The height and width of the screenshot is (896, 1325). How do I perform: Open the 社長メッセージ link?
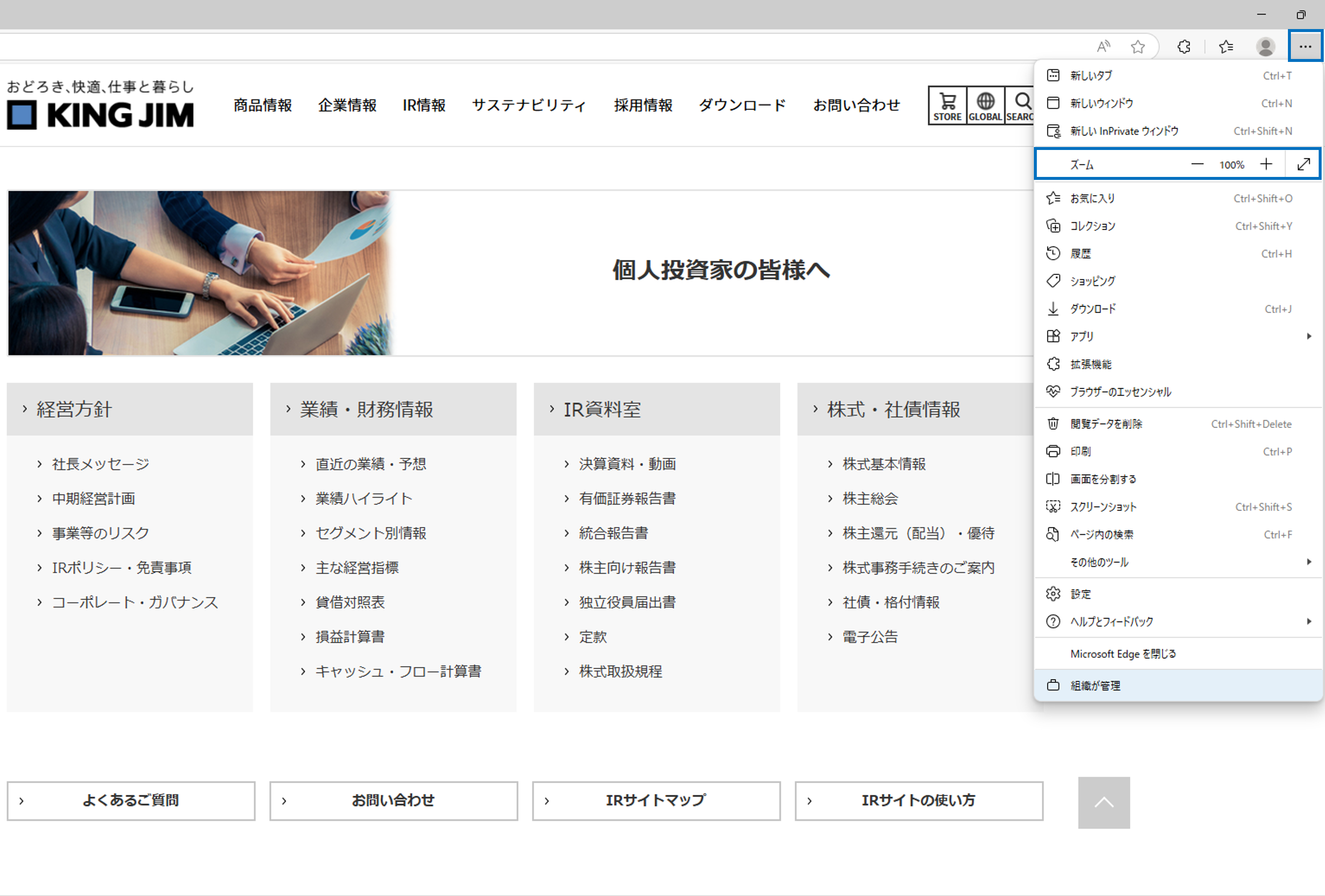(x=100, y=464)
